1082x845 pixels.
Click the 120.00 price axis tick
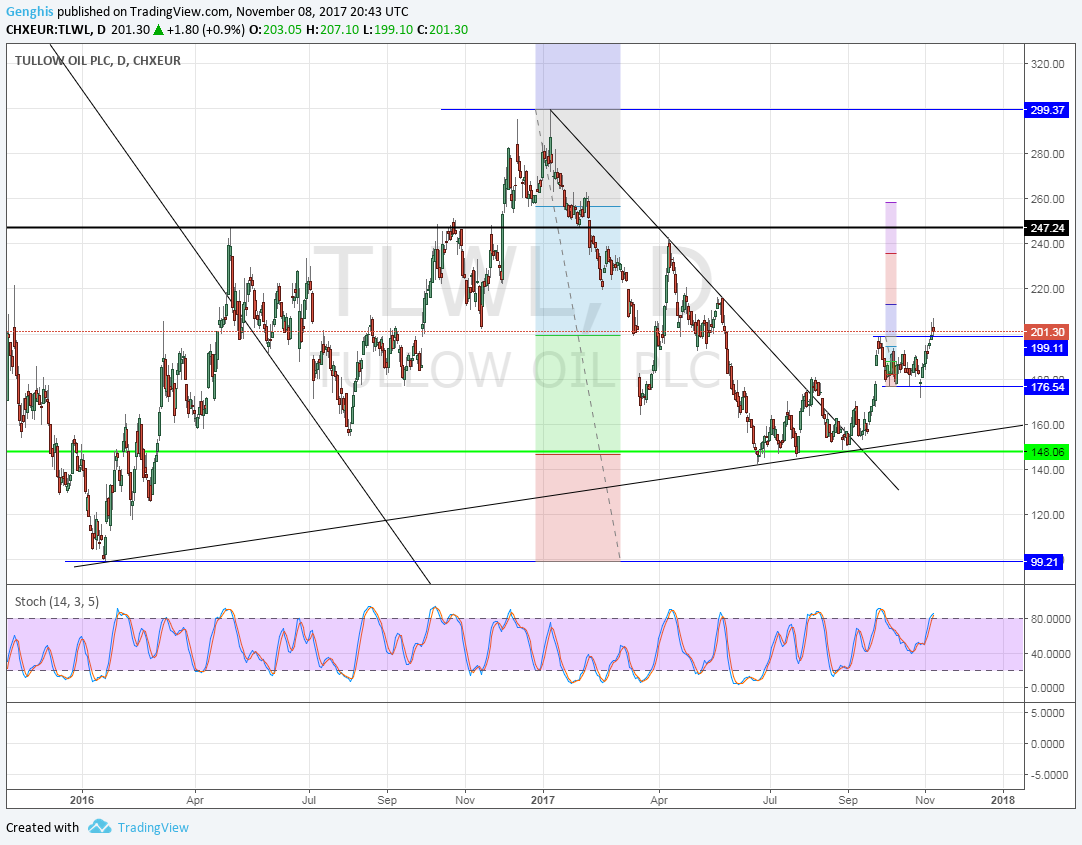(1047, 515)
